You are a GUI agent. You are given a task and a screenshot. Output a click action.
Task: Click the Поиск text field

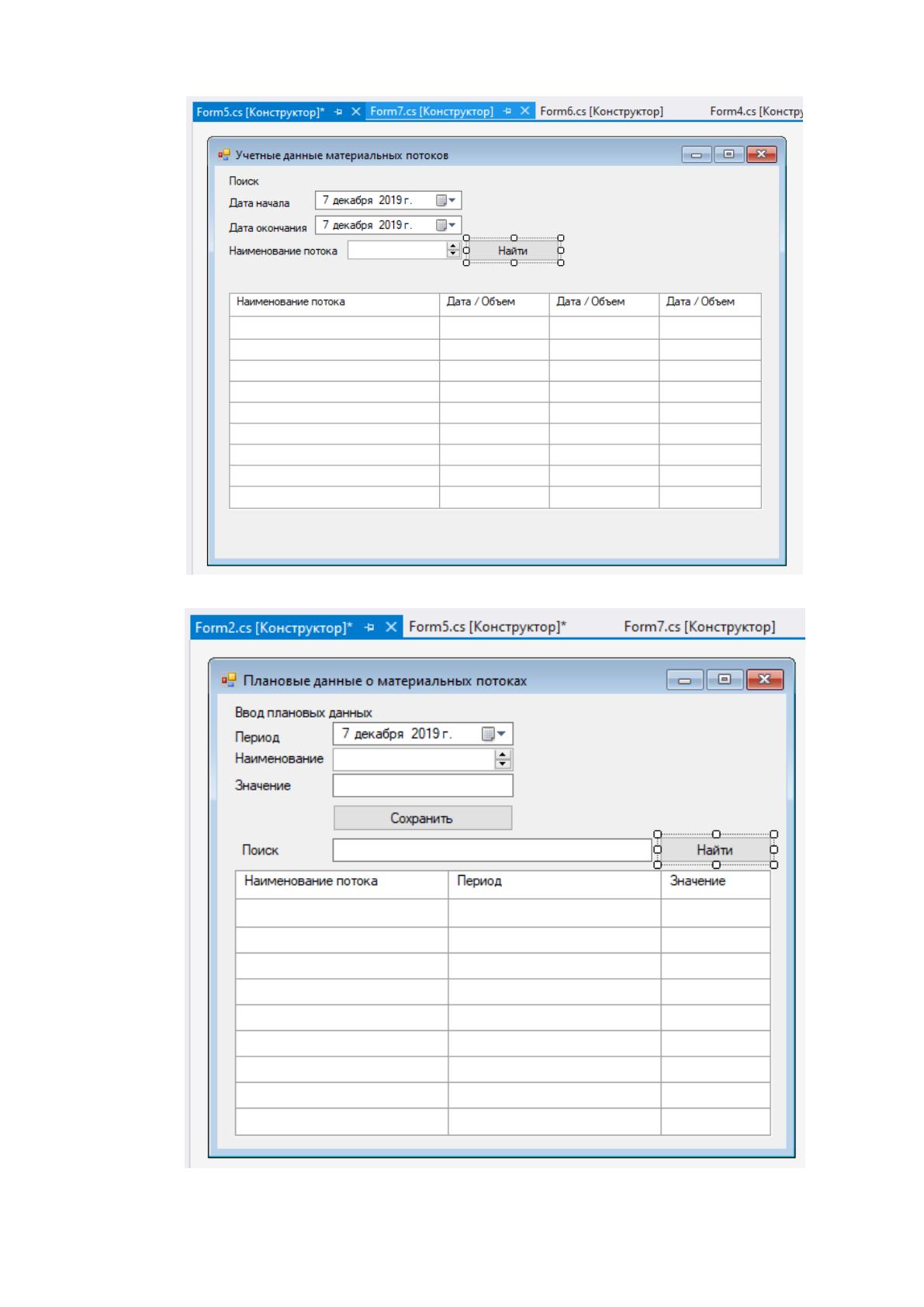(x=493, y=850)
